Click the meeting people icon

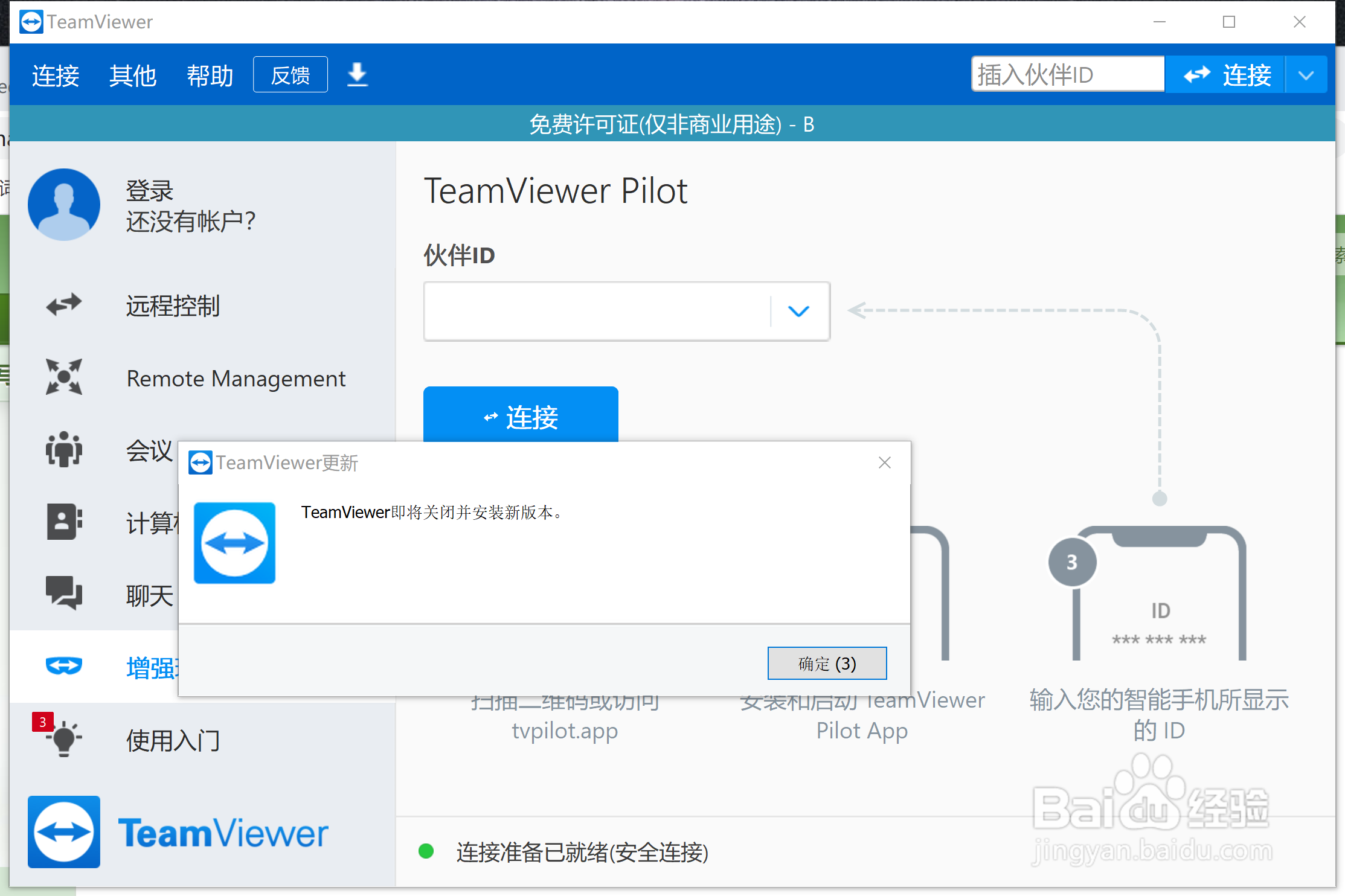pos(64,449)
